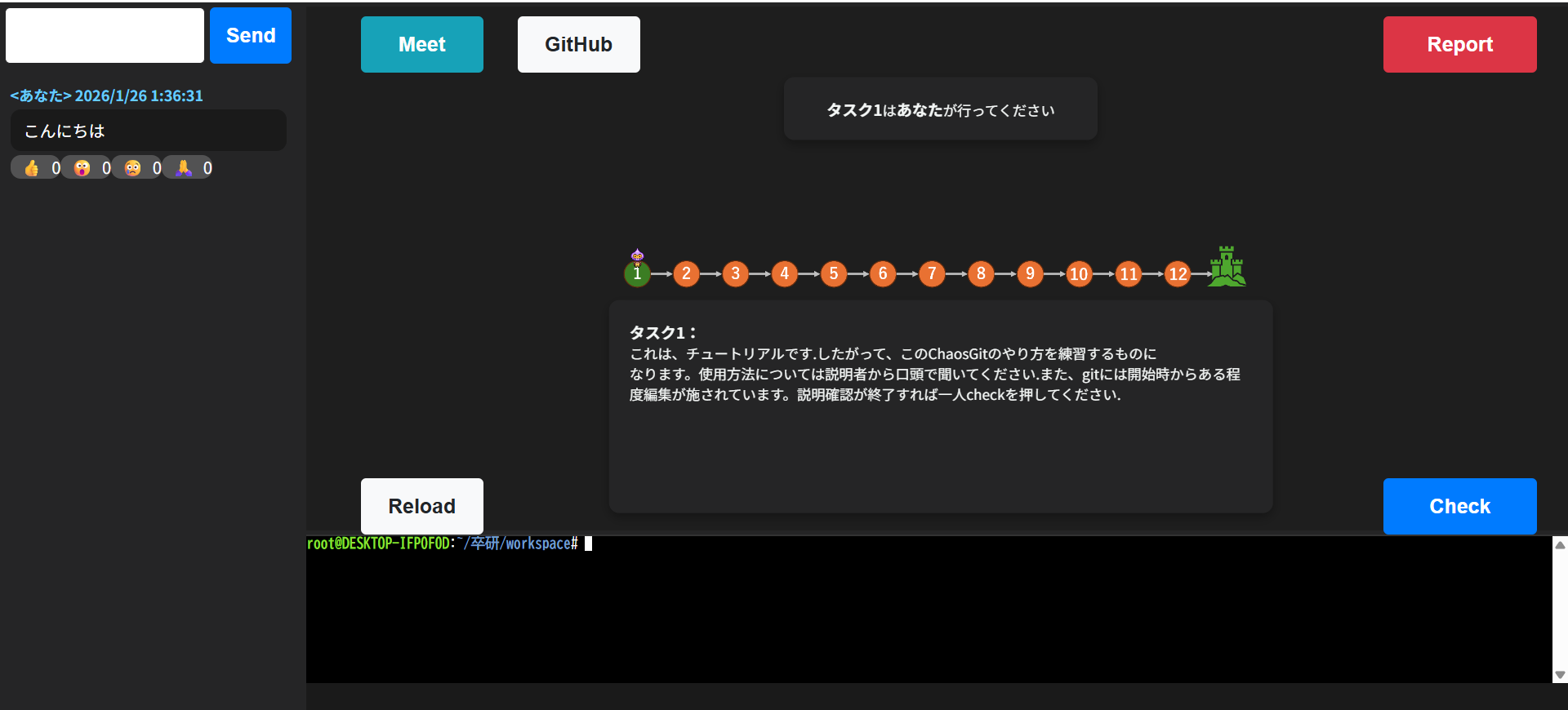Click task node 12 before the castle
This screenshot has width=1568, height=710.
click(x=1178, y=273)
